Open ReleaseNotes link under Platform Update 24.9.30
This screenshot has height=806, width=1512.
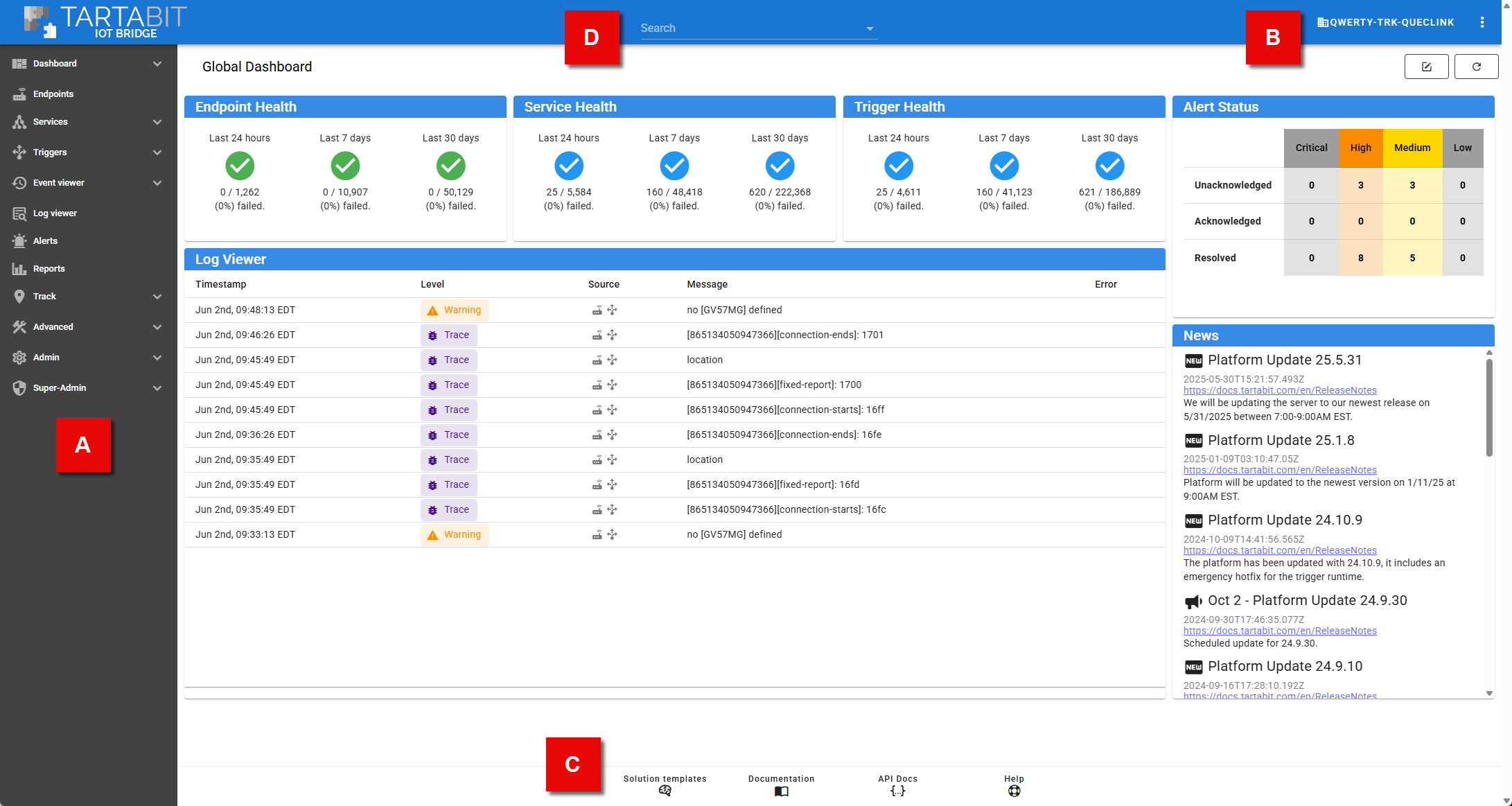tap(1280, 631)
